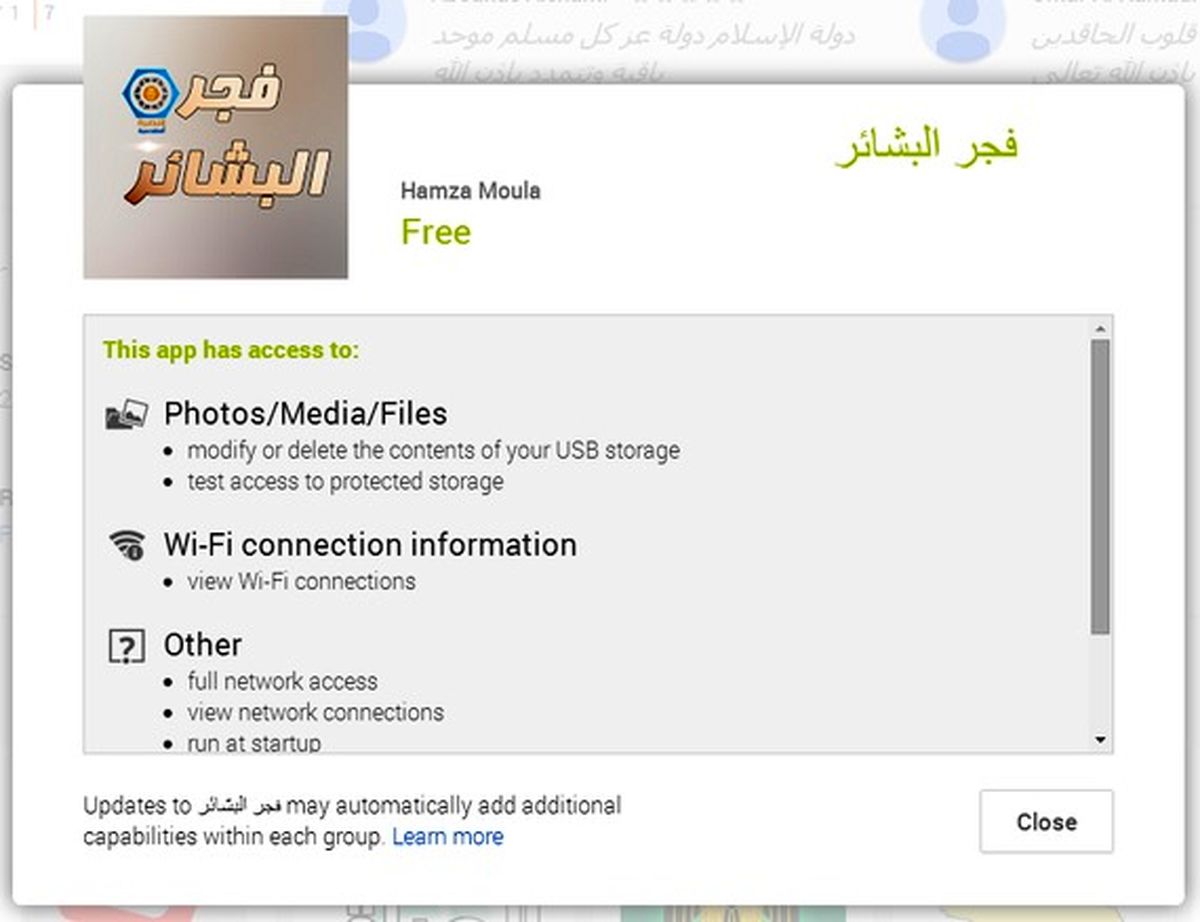Select the Wi-Fi connection information heading
Viewport: 1200px width, 922px height.
pyautogui.click(x=370, y=545)
